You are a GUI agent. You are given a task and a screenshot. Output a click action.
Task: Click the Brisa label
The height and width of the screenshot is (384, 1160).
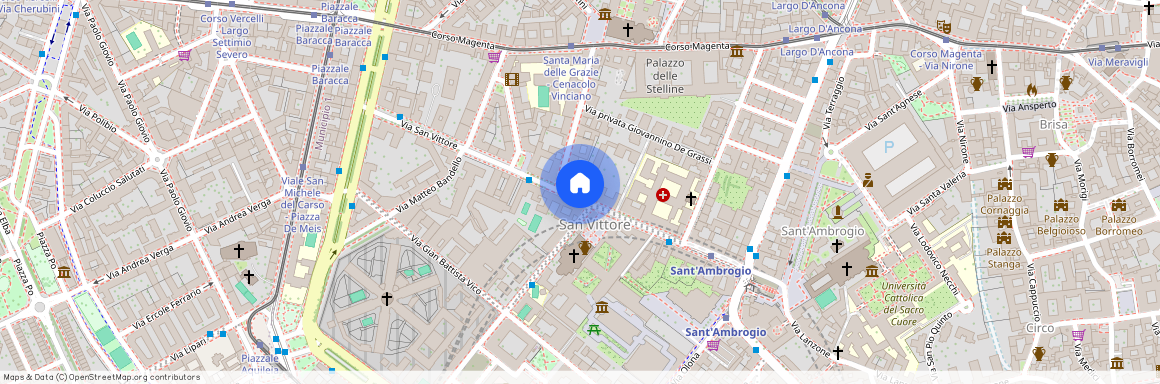(x=1053, y=125)
